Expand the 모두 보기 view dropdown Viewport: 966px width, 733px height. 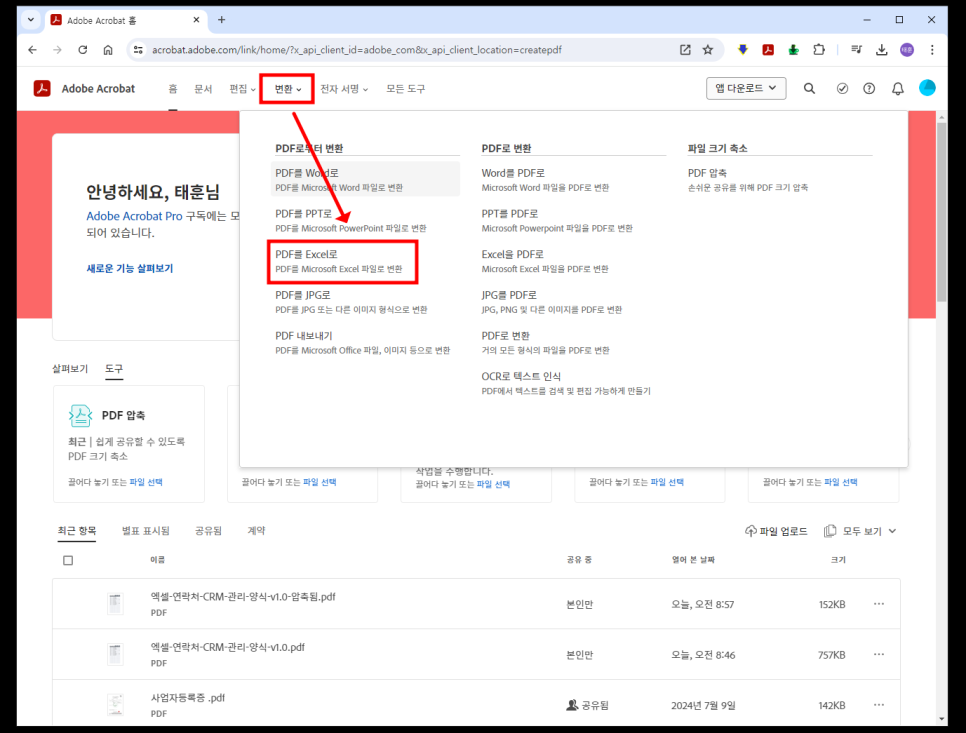(861, 531)
